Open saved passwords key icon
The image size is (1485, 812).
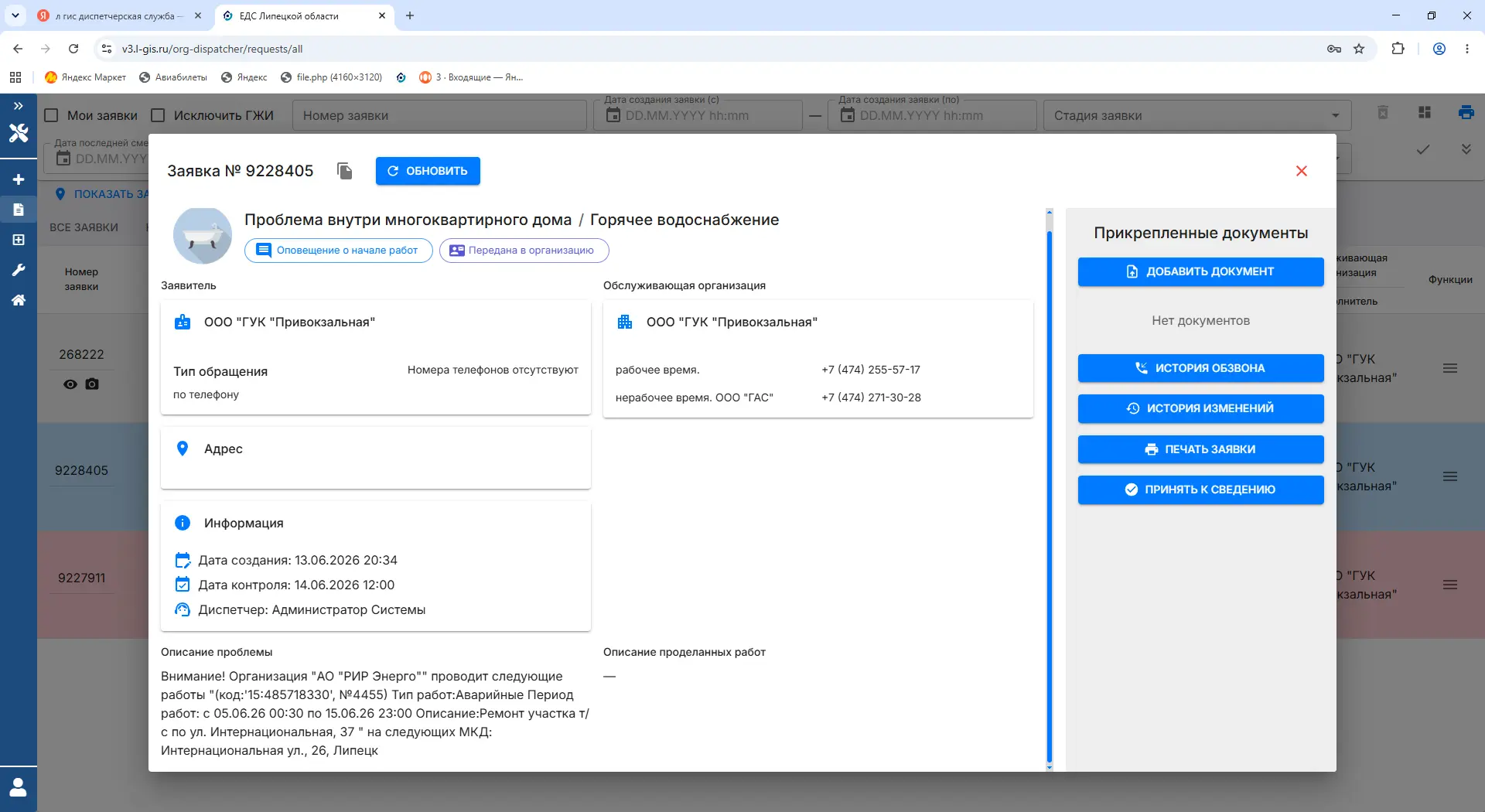1334,49
